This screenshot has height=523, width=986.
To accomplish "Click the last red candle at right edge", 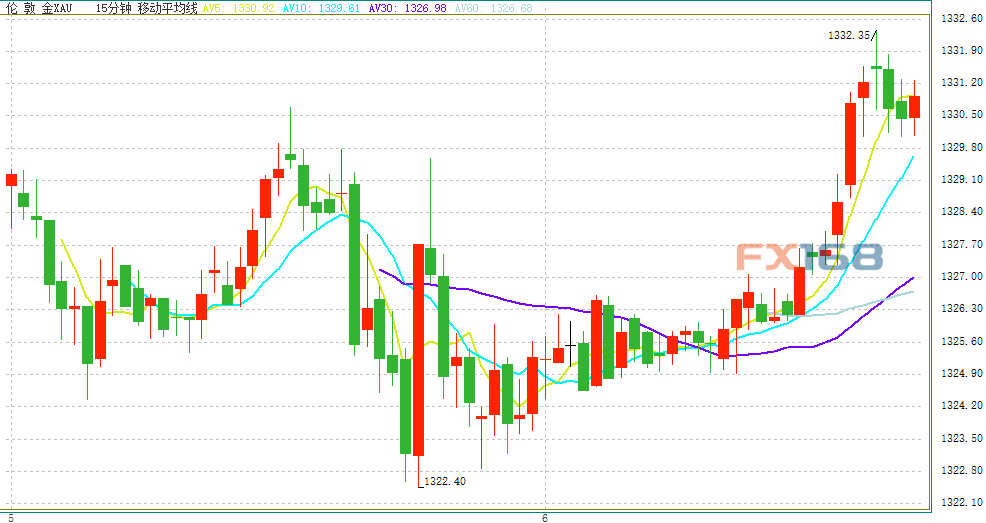I will click(914, 106).
